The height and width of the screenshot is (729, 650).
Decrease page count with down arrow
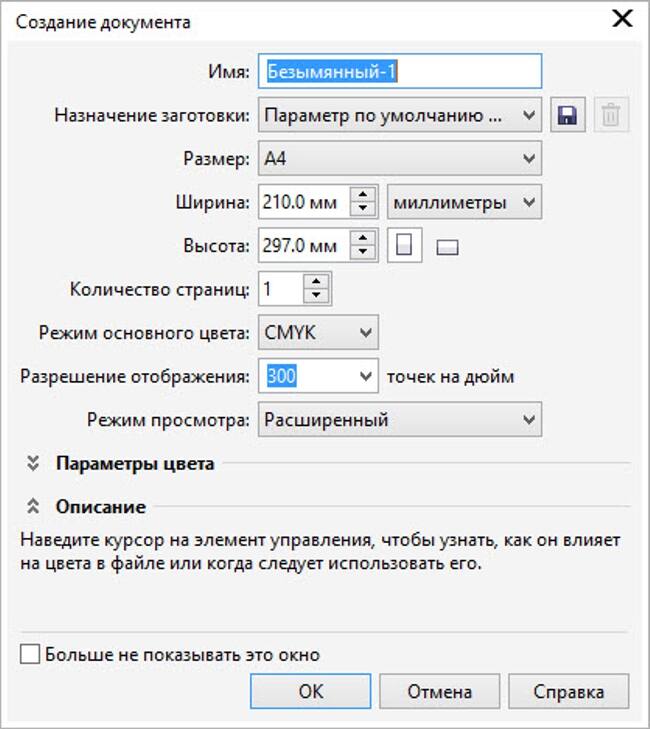(x=318, y=296)
